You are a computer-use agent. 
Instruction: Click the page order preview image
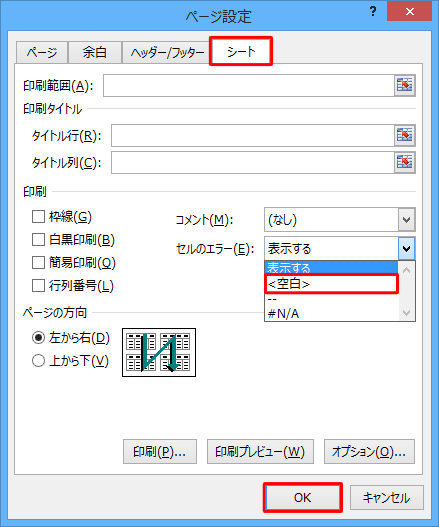pos(159,352)
